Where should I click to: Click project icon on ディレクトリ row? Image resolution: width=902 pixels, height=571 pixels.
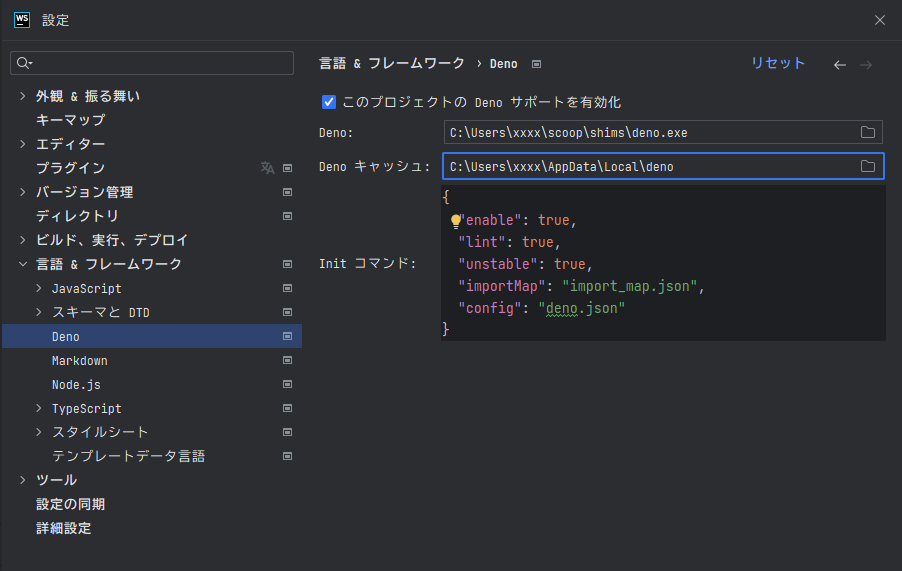[288, 216]
